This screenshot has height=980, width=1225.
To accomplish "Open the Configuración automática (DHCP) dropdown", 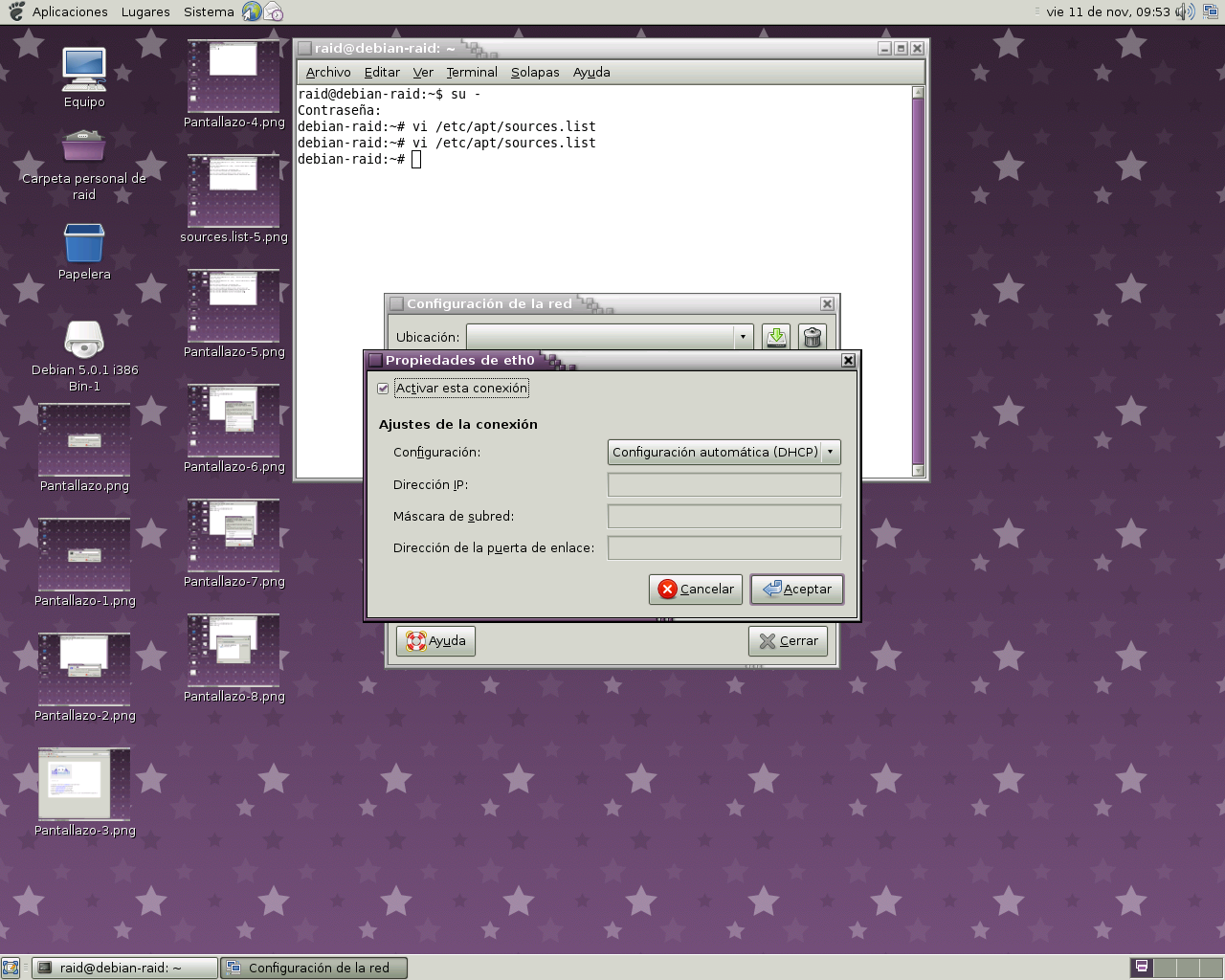I will click(x=724, y=452).
